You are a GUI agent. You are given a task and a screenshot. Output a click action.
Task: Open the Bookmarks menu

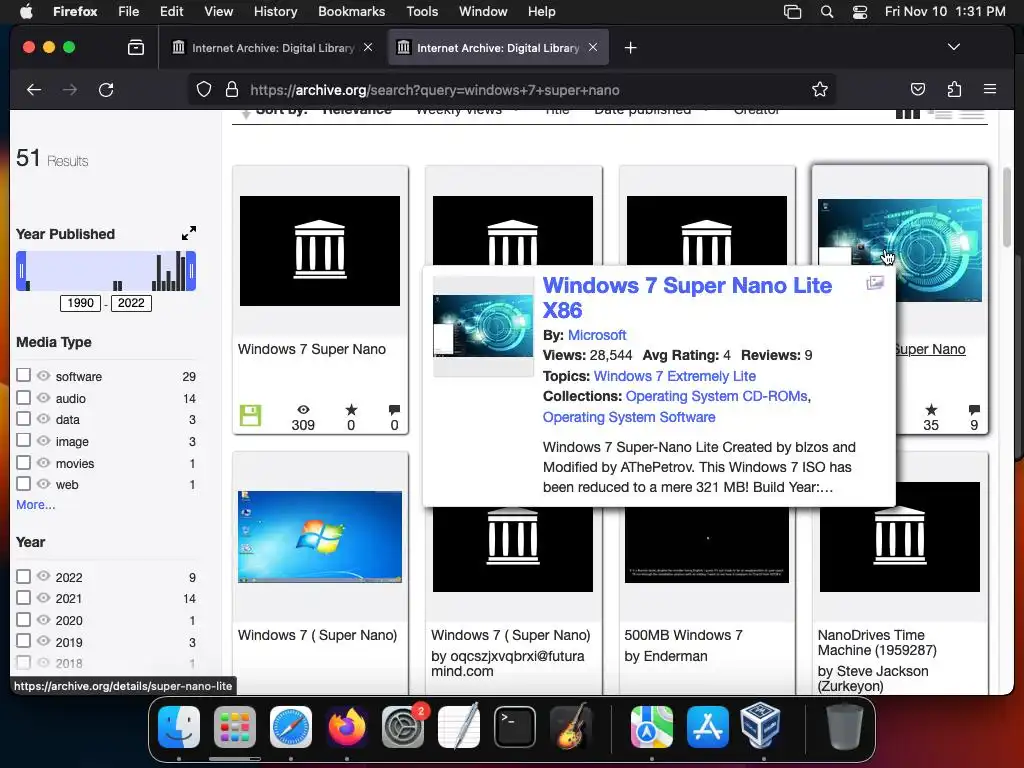point(351,12)
